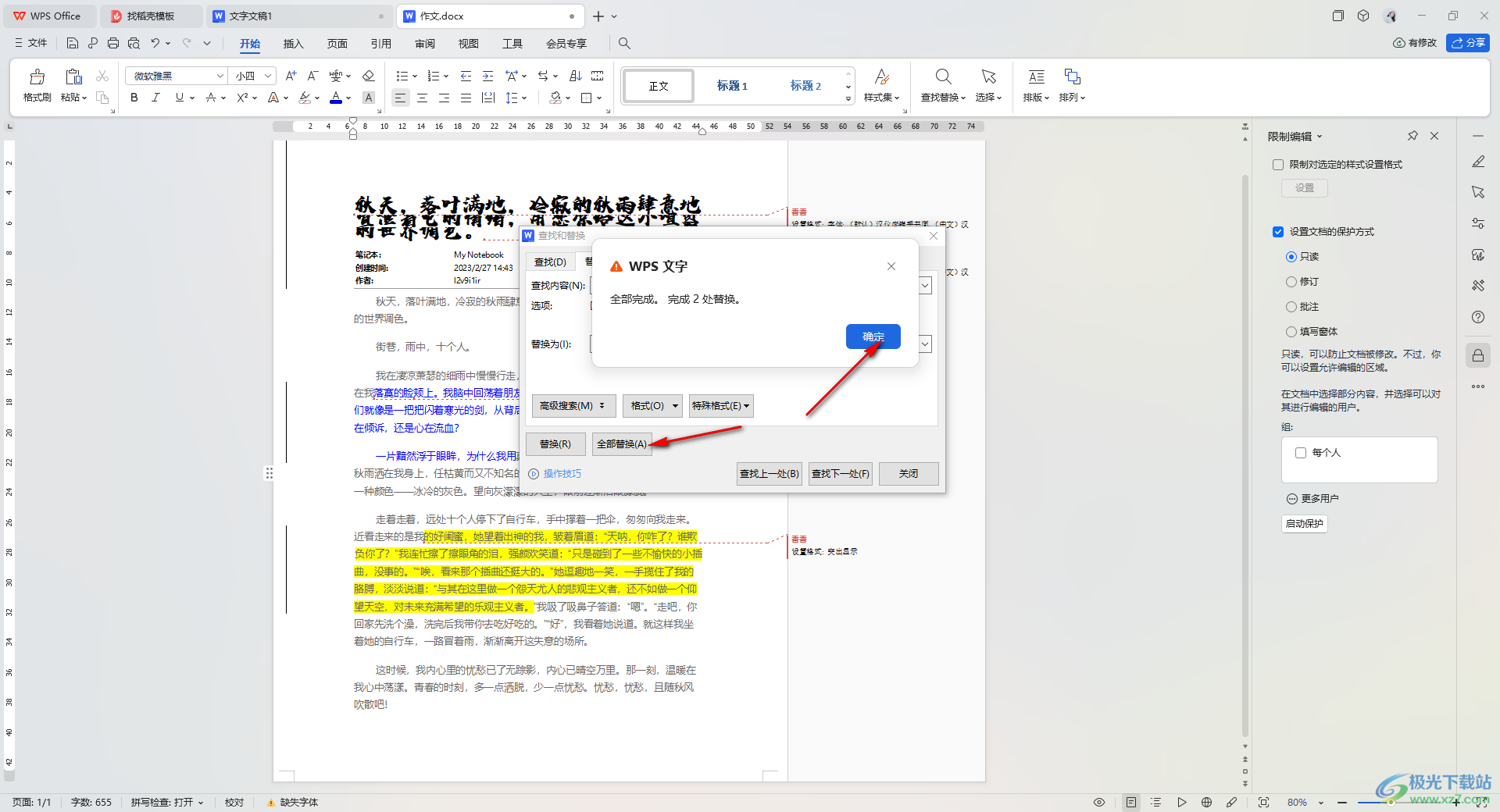
Task: Open spell check status dropdown
Action: coord(201,803)
